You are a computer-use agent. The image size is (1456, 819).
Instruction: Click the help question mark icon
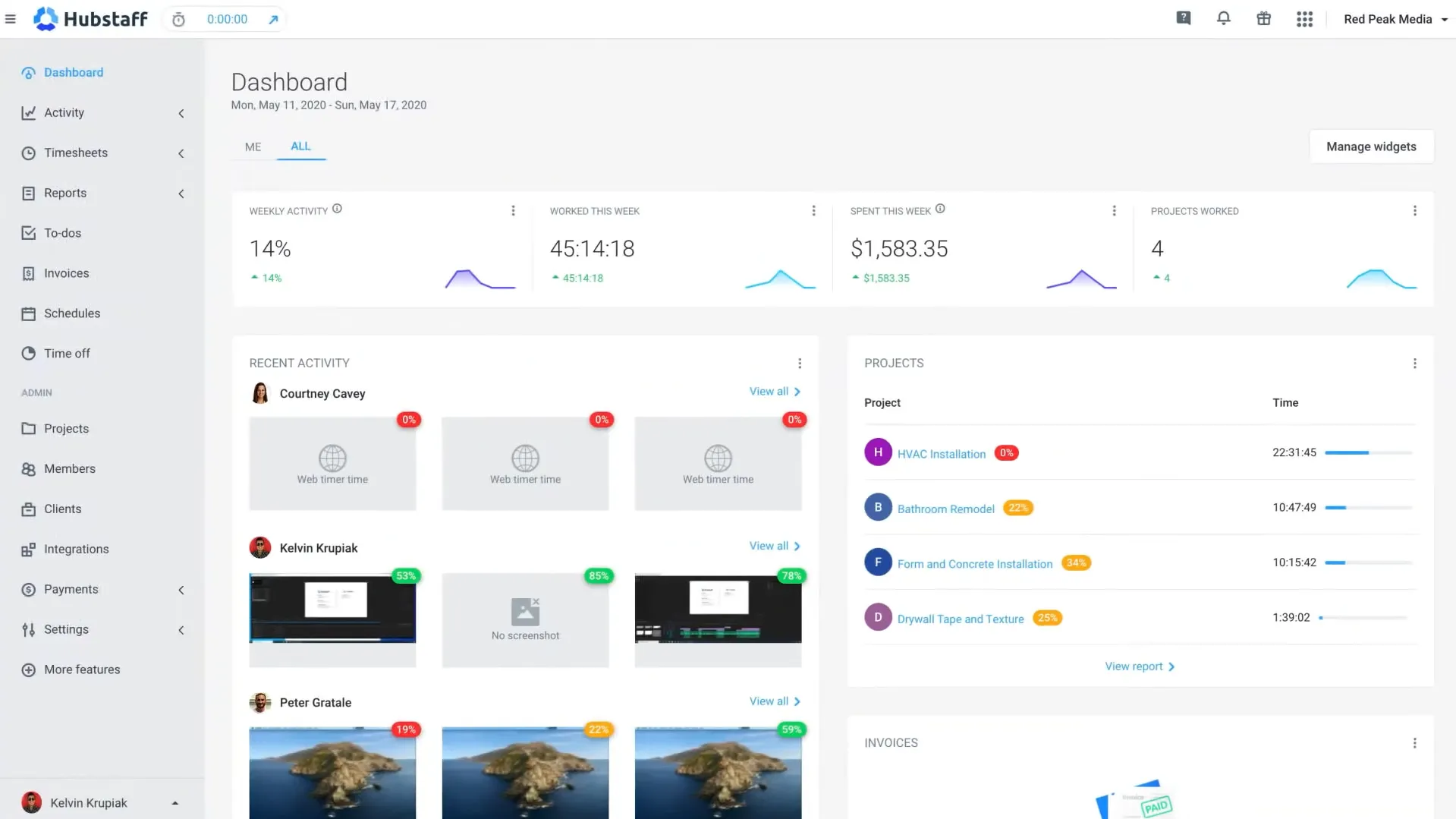1183,19
